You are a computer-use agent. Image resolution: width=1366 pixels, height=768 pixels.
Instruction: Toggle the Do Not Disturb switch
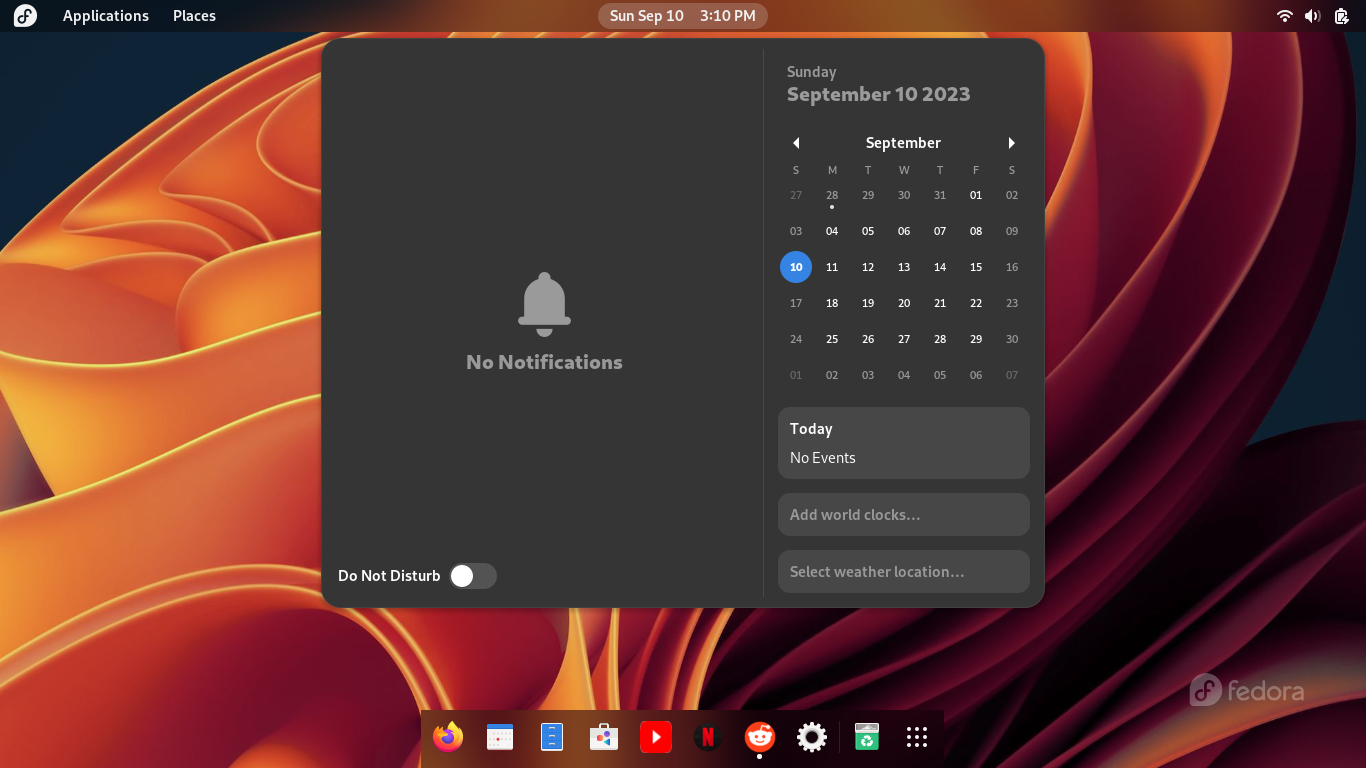[x=472, y=576]
